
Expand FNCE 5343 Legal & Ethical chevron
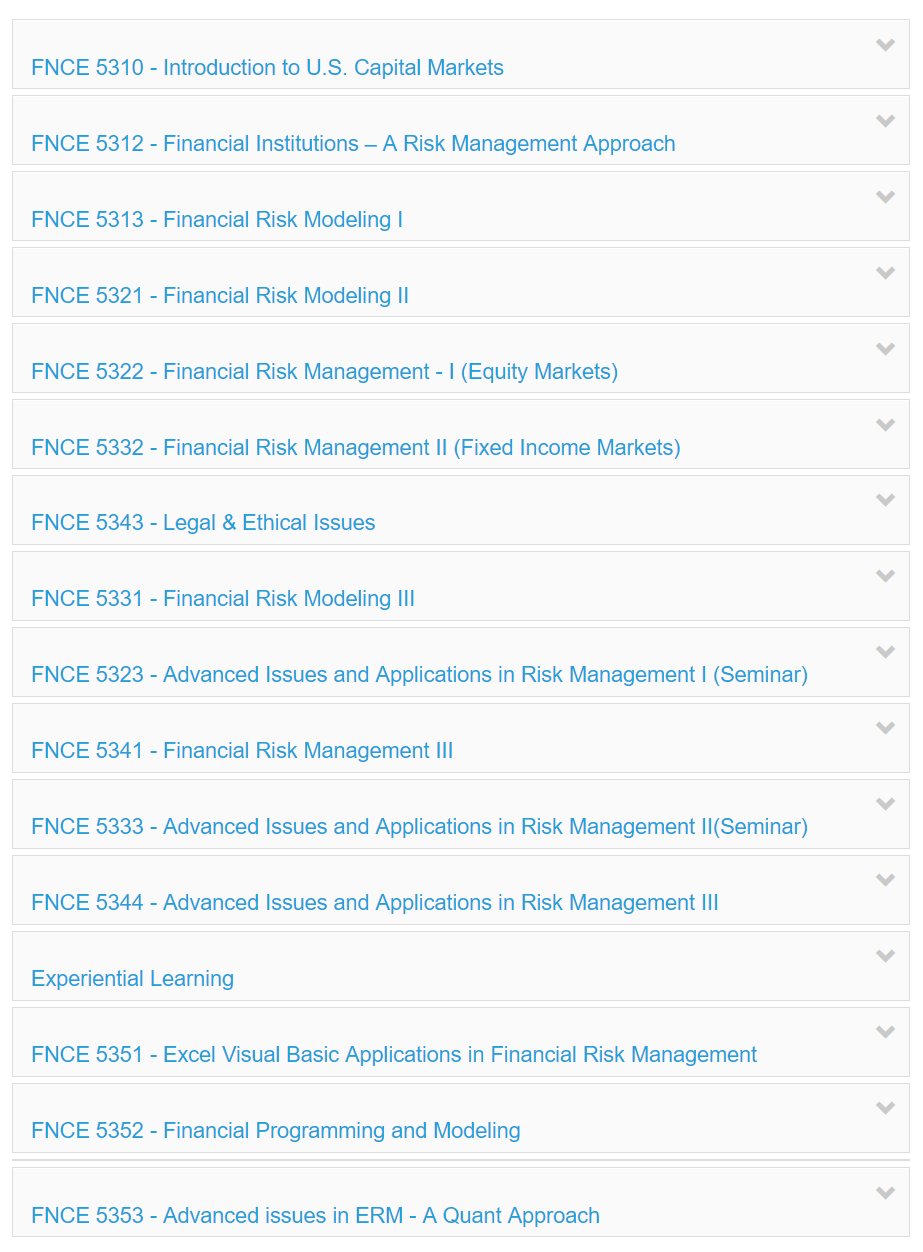885,500
